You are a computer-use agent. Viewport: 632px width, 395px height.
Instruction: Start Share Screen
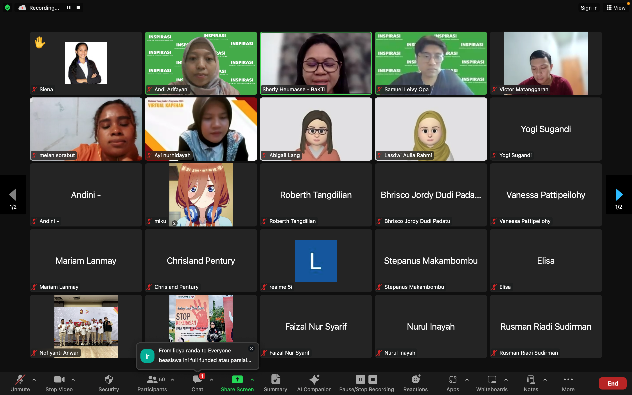coord(237,383)
